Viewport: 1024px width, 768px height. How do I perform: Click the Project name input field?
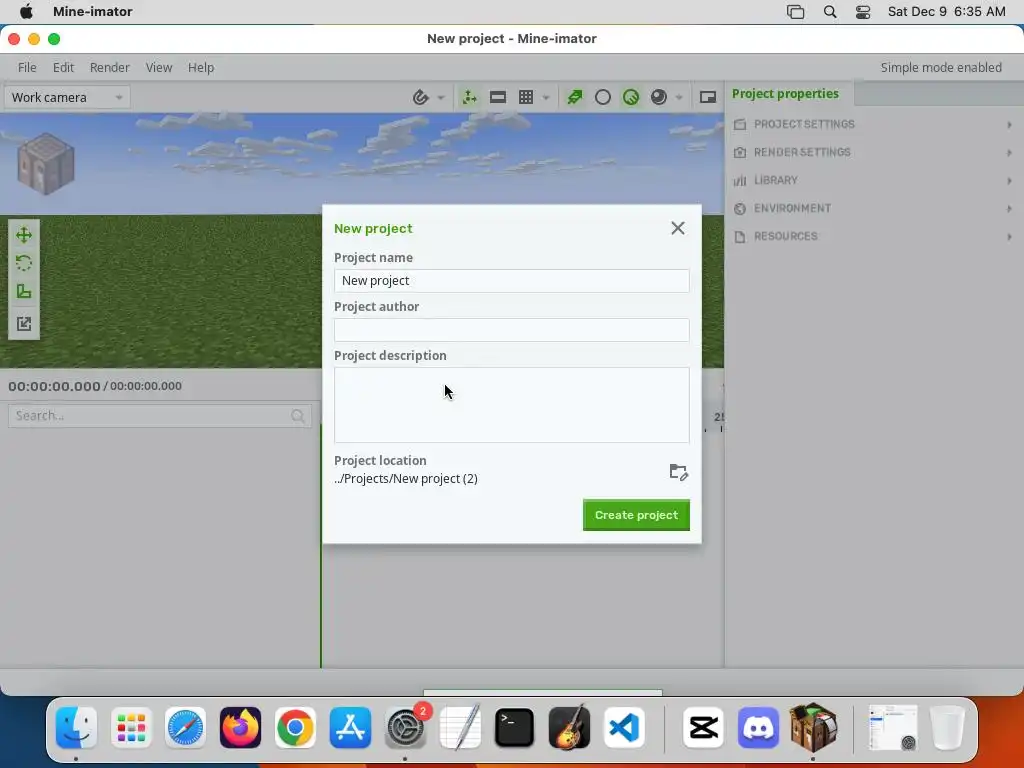click(511, 281)
